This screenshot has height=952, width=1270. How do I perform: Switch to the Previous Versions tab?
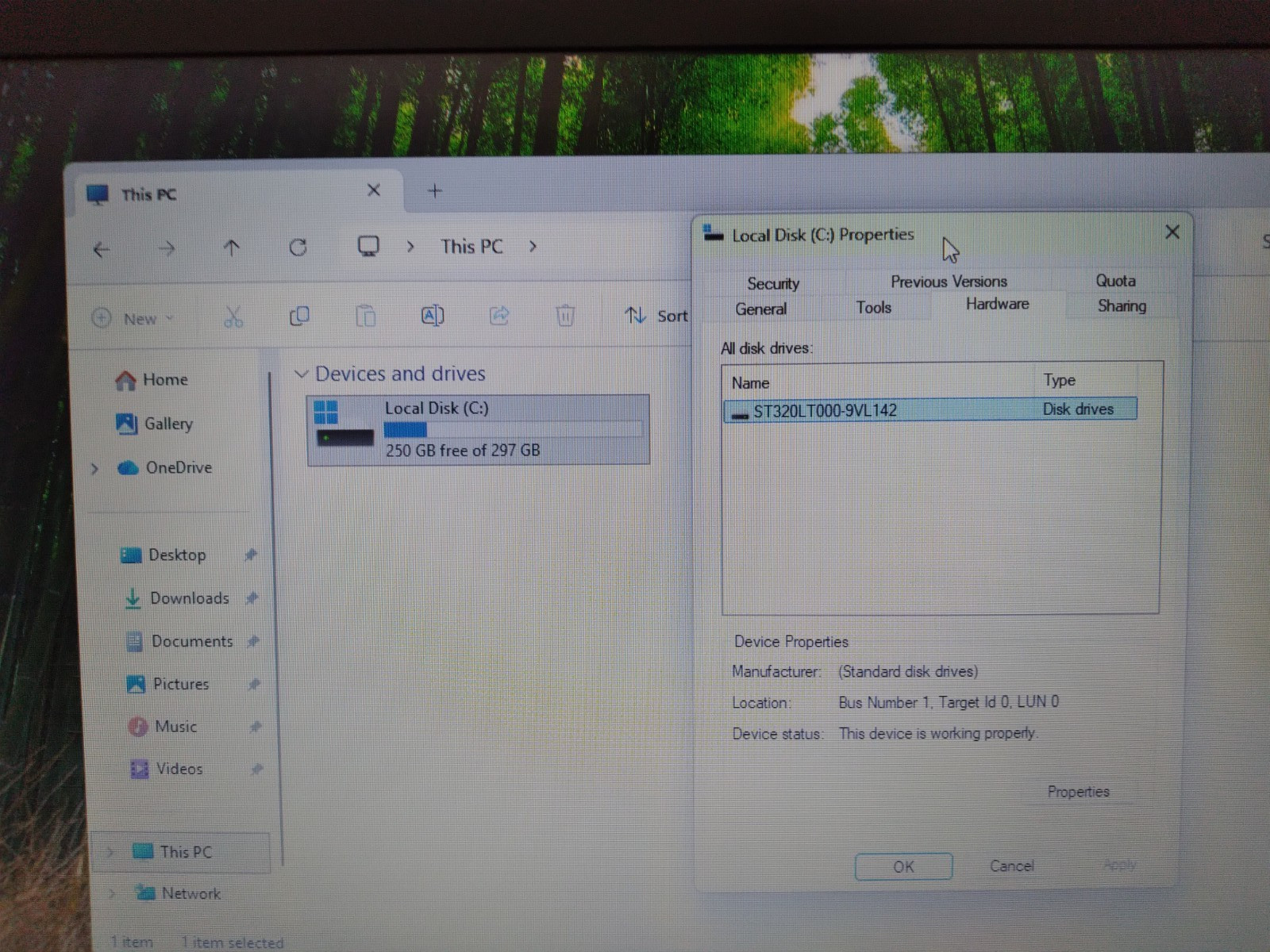949,282
